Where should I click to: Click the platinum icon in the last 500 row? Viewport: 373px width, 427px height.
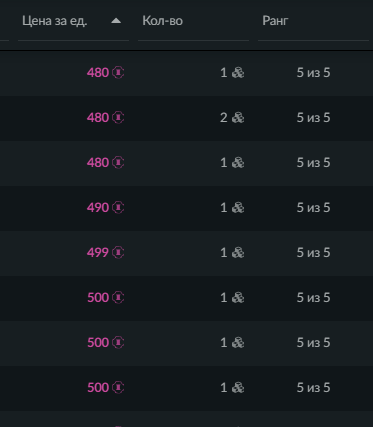118,387
